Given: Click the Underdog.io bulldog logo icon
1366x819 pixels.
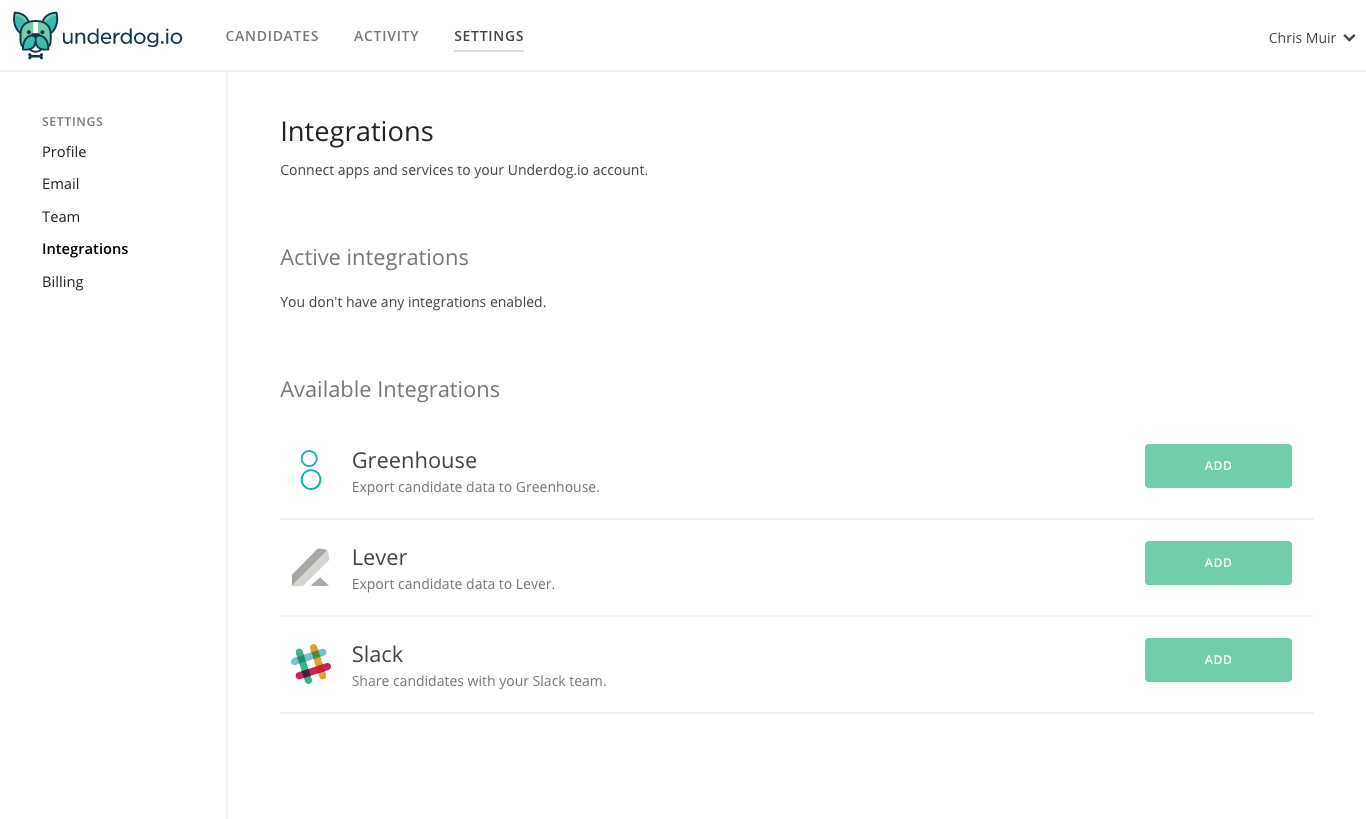Looking at the screenshot, I should (36, 36).
